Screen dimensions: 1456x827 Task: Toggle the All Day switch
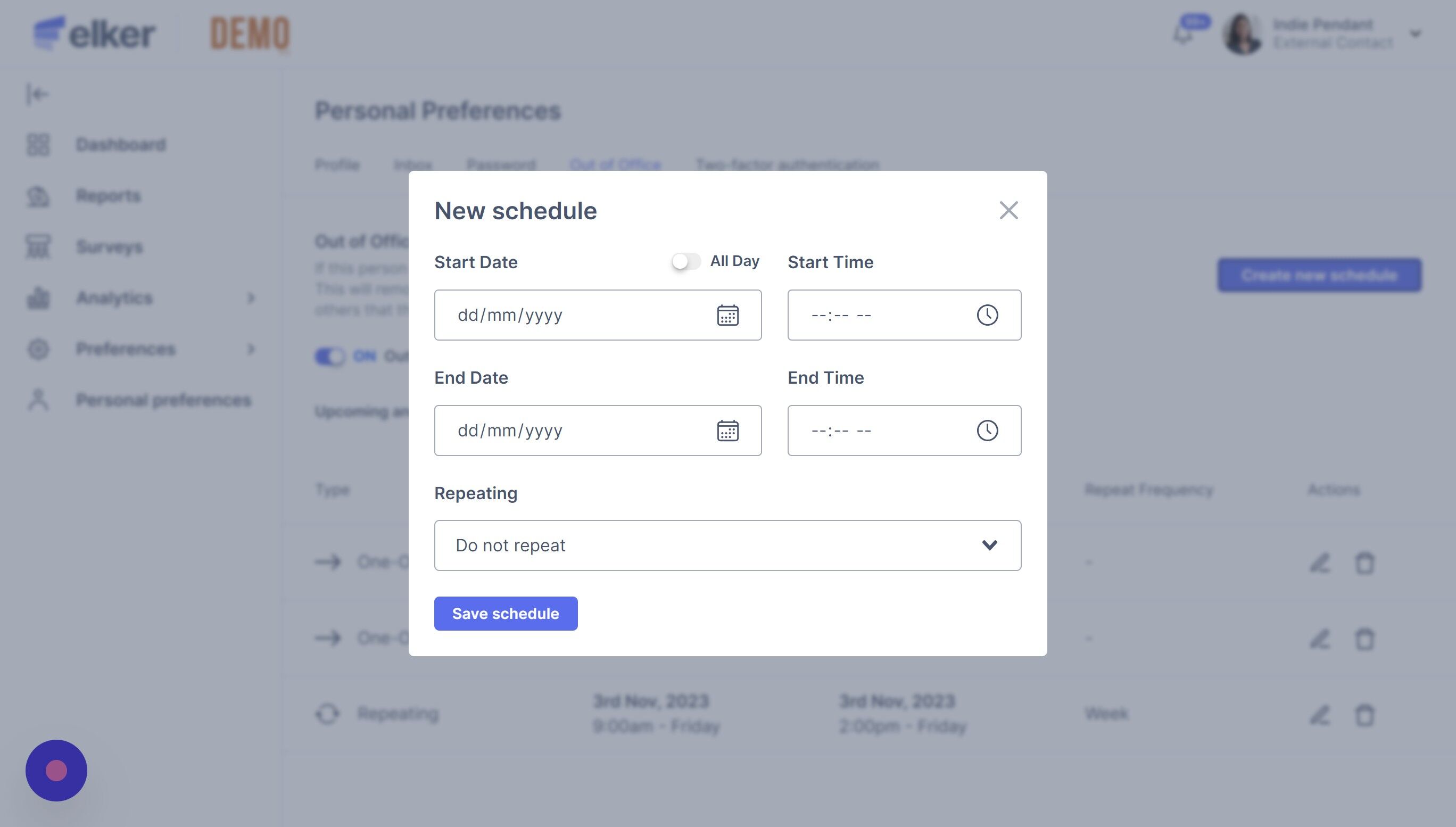pyautogui.click(x=686, y=261)
